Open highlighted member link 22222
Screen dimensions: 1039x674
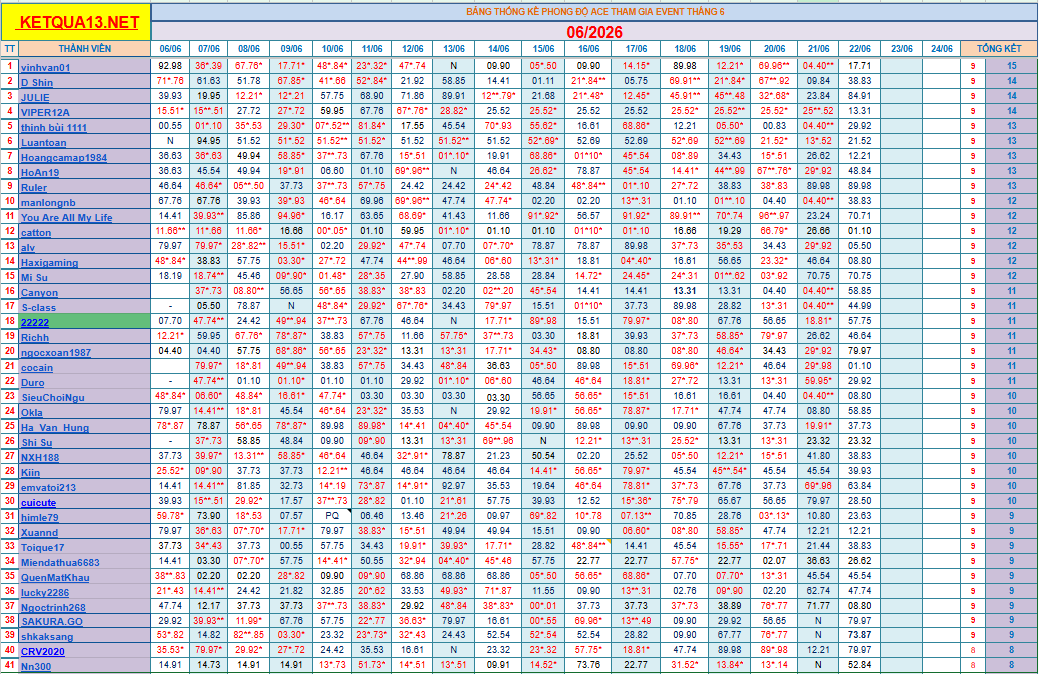tap(34, 323)
